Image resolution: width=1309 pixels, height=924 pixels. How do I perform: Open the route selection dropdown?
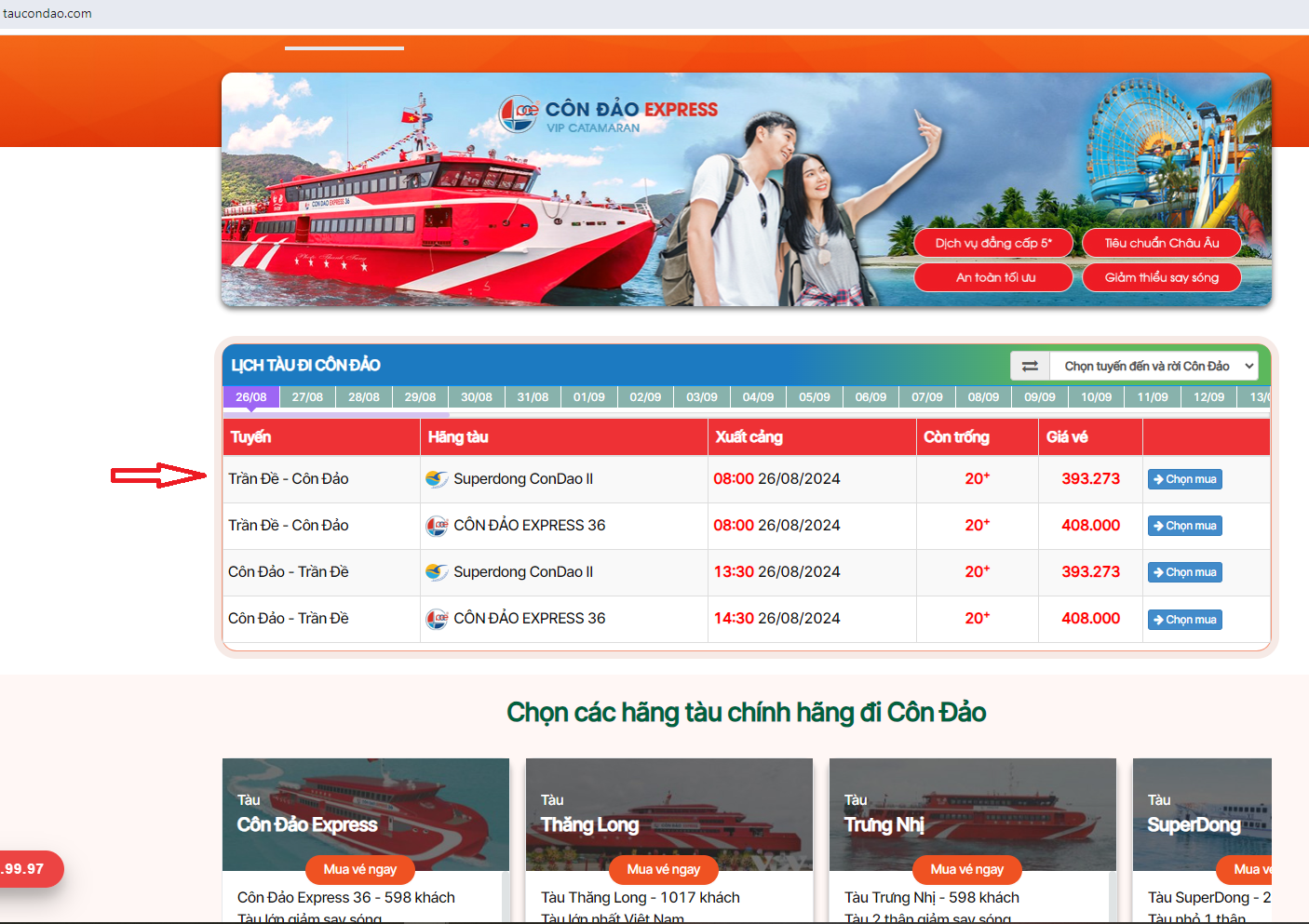(x=1154, y=366)
